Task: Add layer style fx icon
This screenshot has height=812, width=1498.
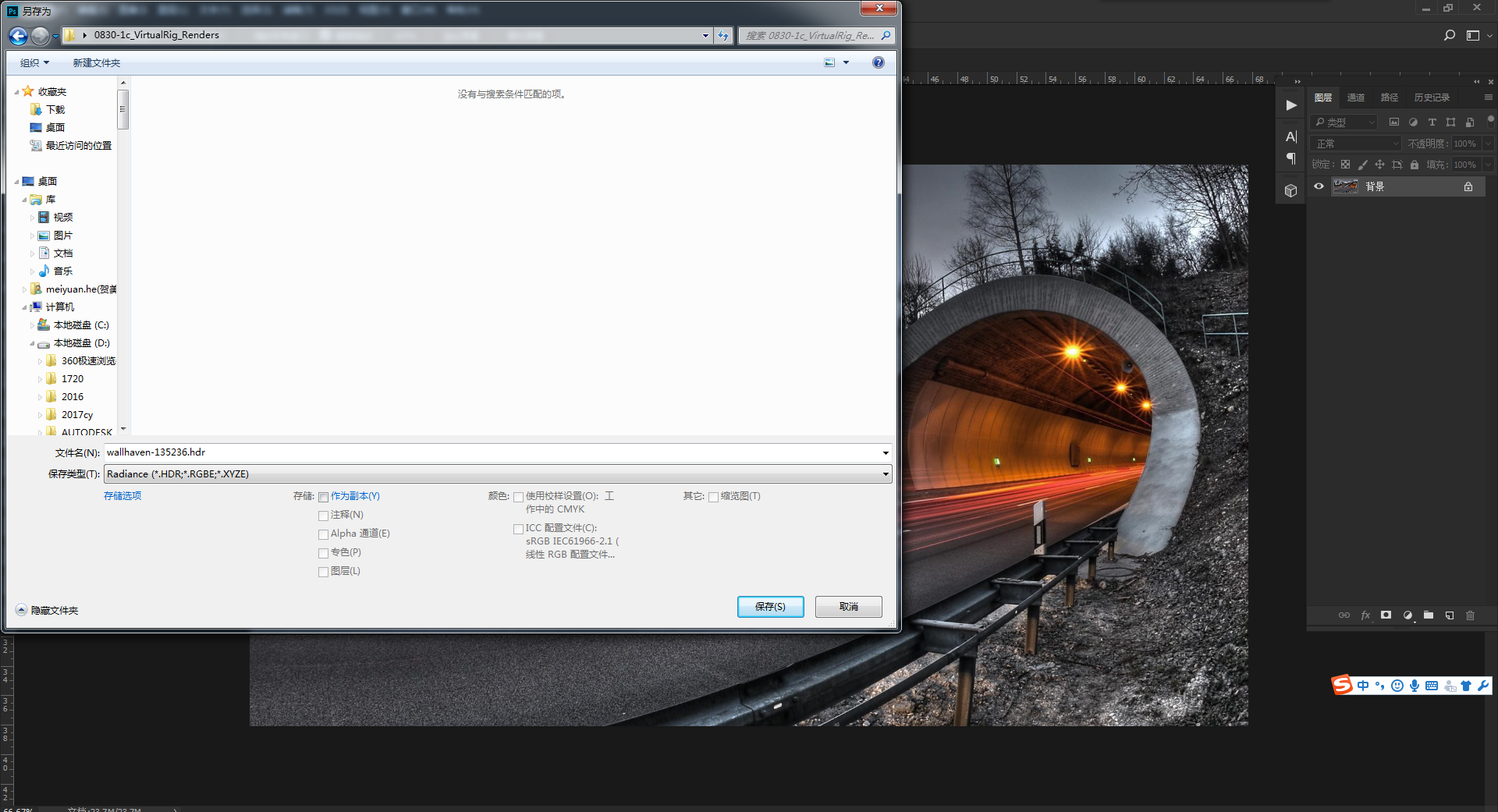Action: (x=1365, y=615)
